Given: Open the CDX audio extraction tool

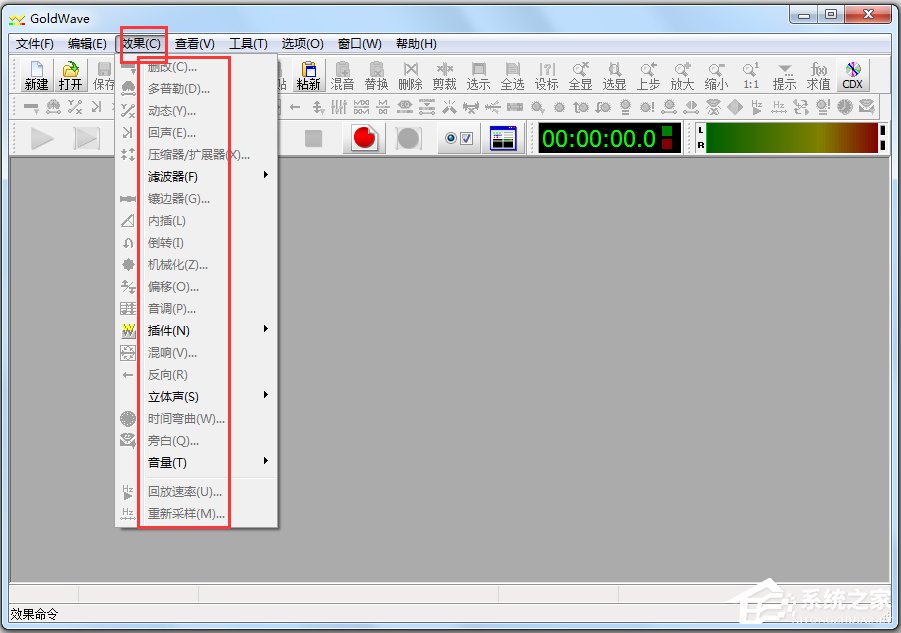Looking at the screenshot, I should pyautogui.click(x=852, y=75).
